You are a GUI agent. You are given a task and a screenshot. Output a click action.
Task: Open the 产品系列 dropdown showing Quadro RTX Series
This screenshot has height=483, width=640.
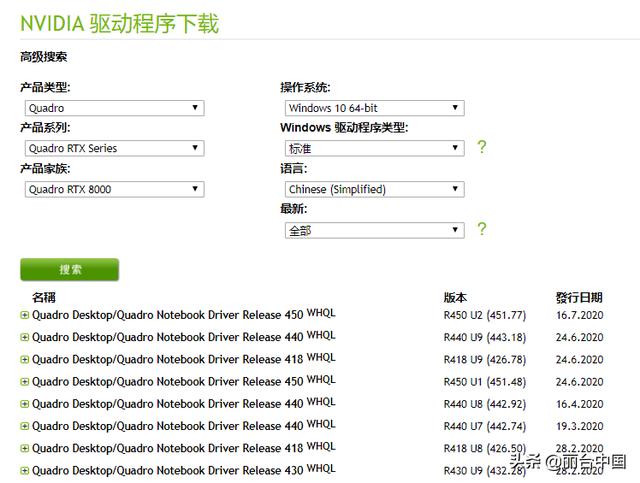tap(114, 148)
